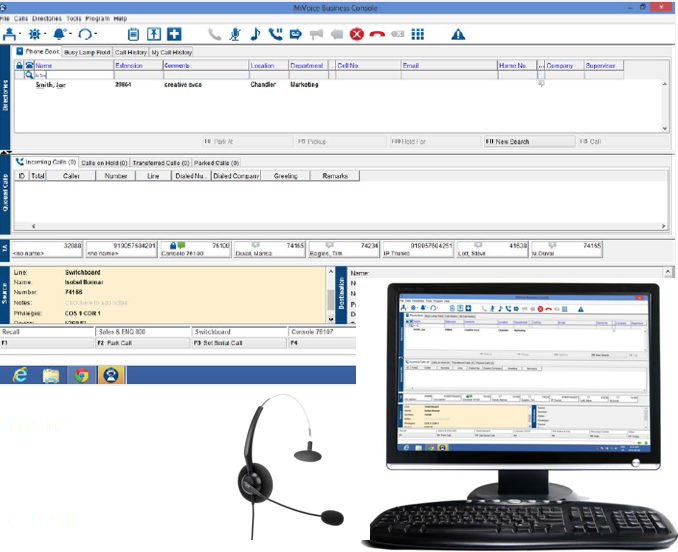The height and width of the screenshot is (552, 678).
Task: Click the F3 Set Serial Call button
Action: [x=239, y=343]
